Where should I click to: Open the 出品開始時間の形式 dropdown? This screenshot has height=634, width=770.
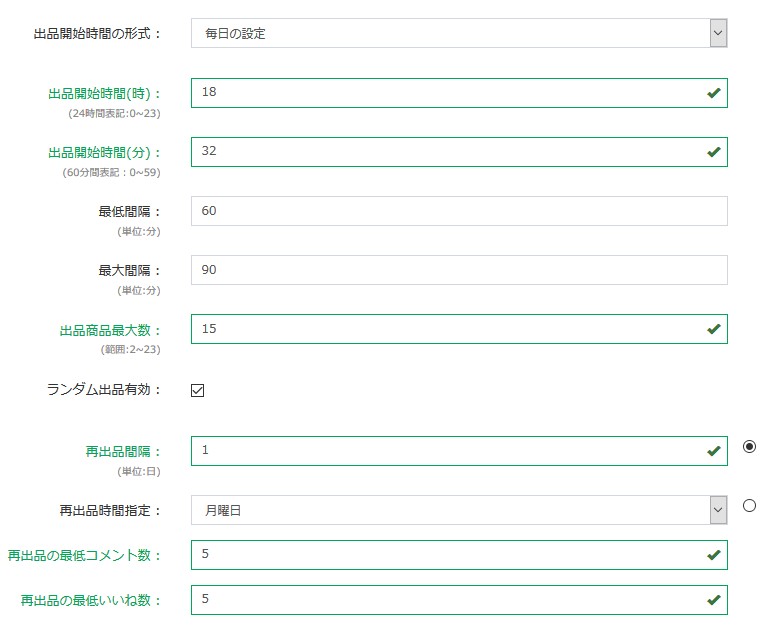coord(450,33)
